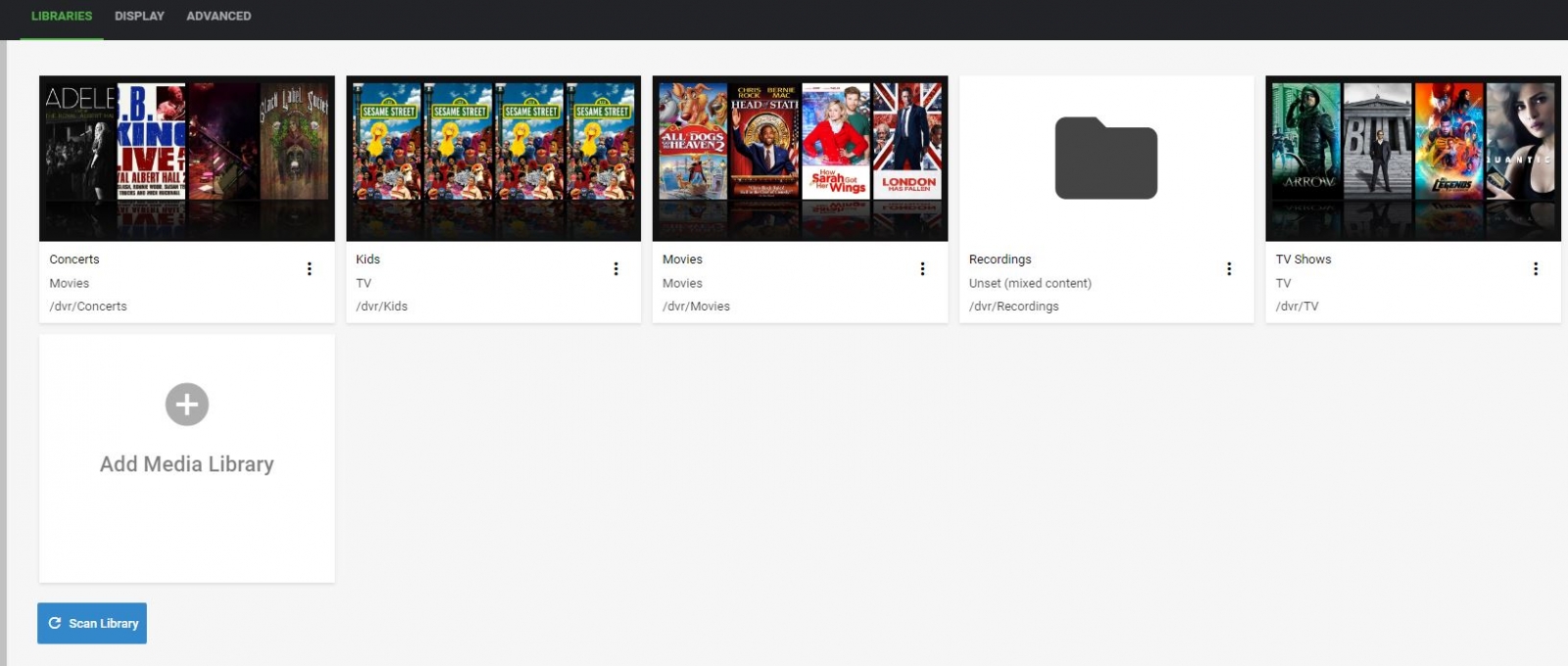
Task: Click the All Dogs Go to Heaven 2 poster
Action: (693, 142)
